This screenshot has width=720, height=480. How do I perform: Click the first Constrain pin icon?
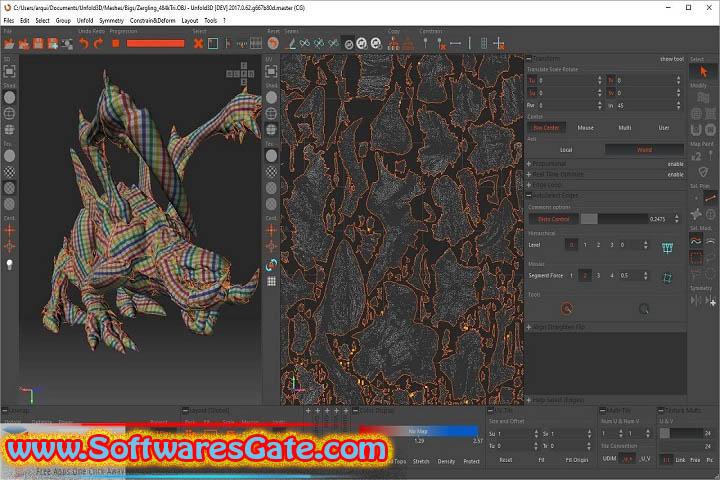(426, 44)
